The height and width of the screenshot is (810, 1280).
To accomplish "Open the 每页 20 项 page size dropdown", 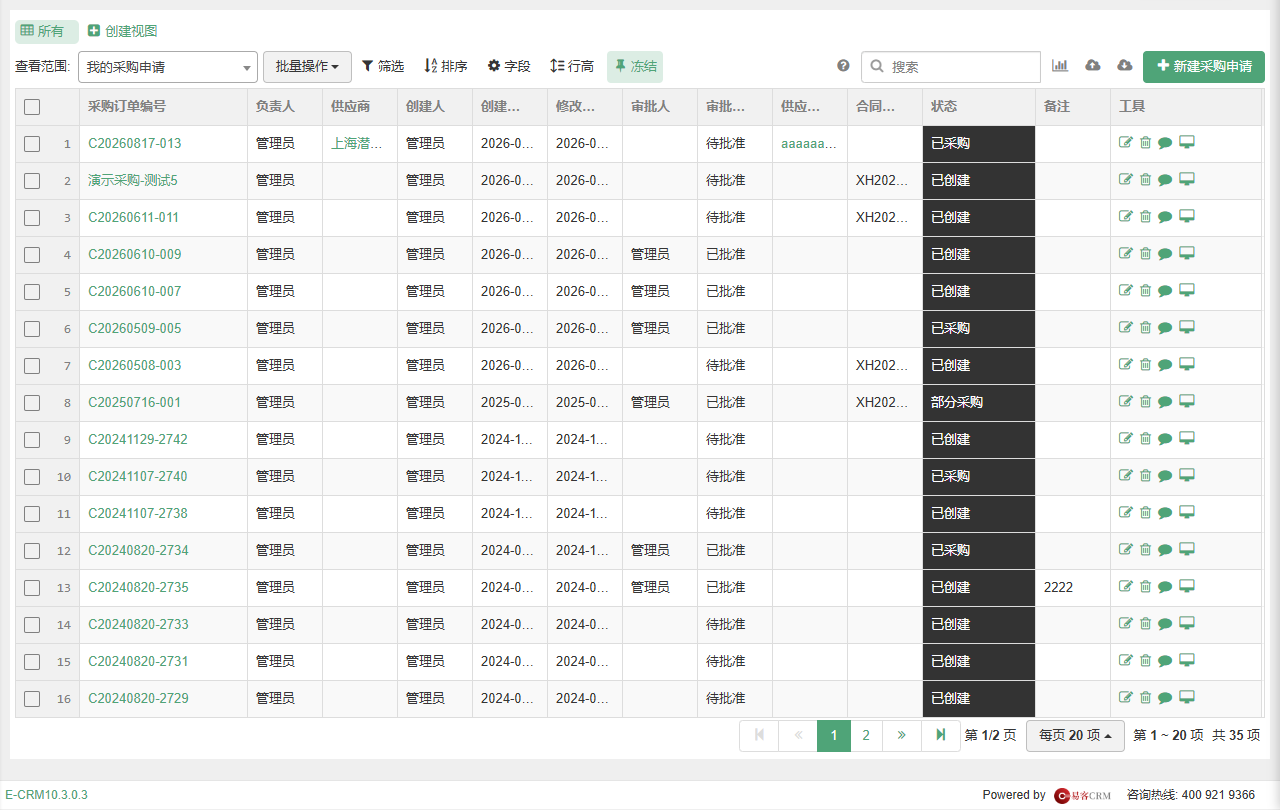I will pos(1075,735).
